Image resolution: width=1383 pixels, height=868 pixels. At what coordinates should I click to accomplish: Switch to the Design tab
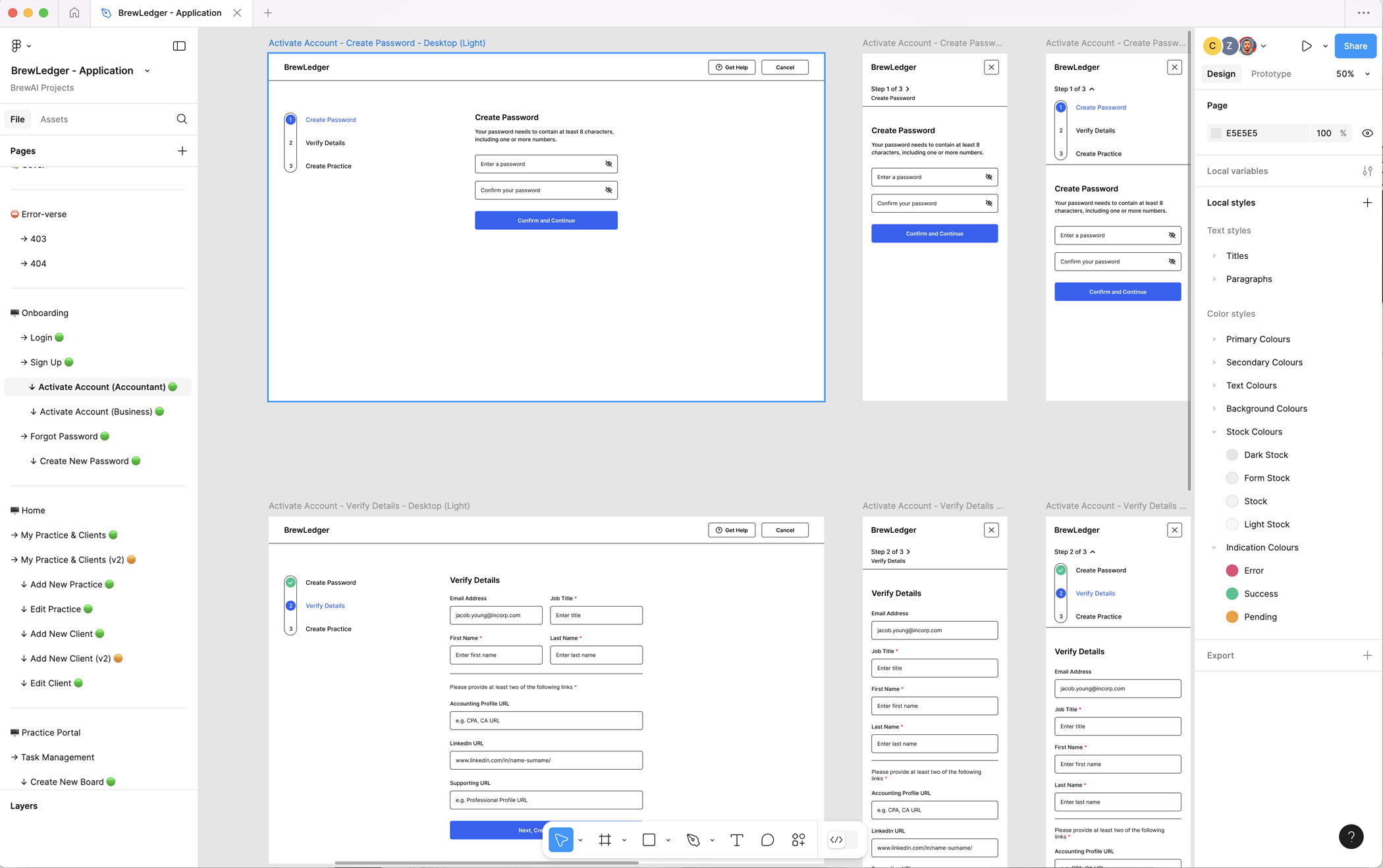point(1221,74)
